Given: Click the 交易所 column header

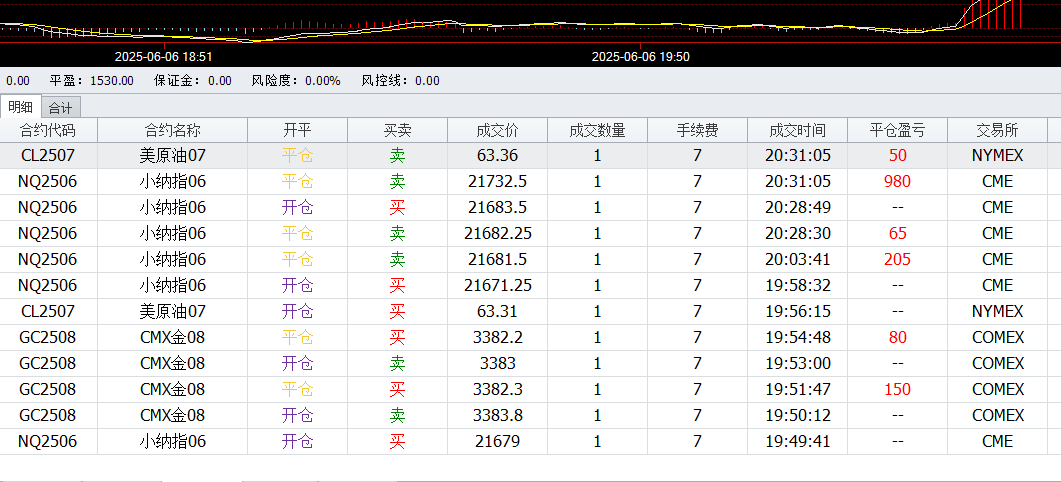Looking at the screenshot, I should point(997,130).
